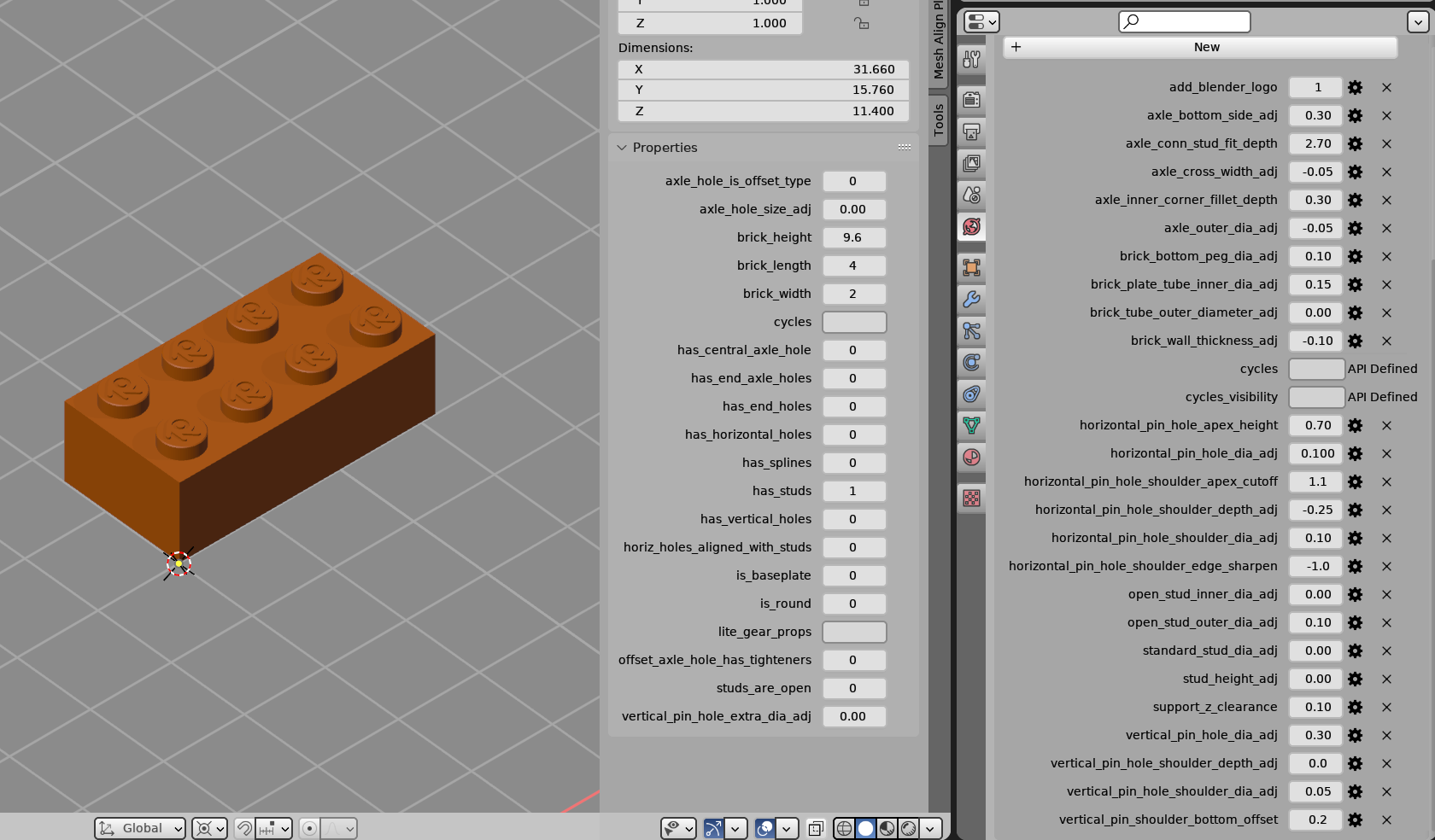Open the World properties tab
The width and height of the screenshot is (1435, 840).
pyautogui.click(x=971, y=226)
